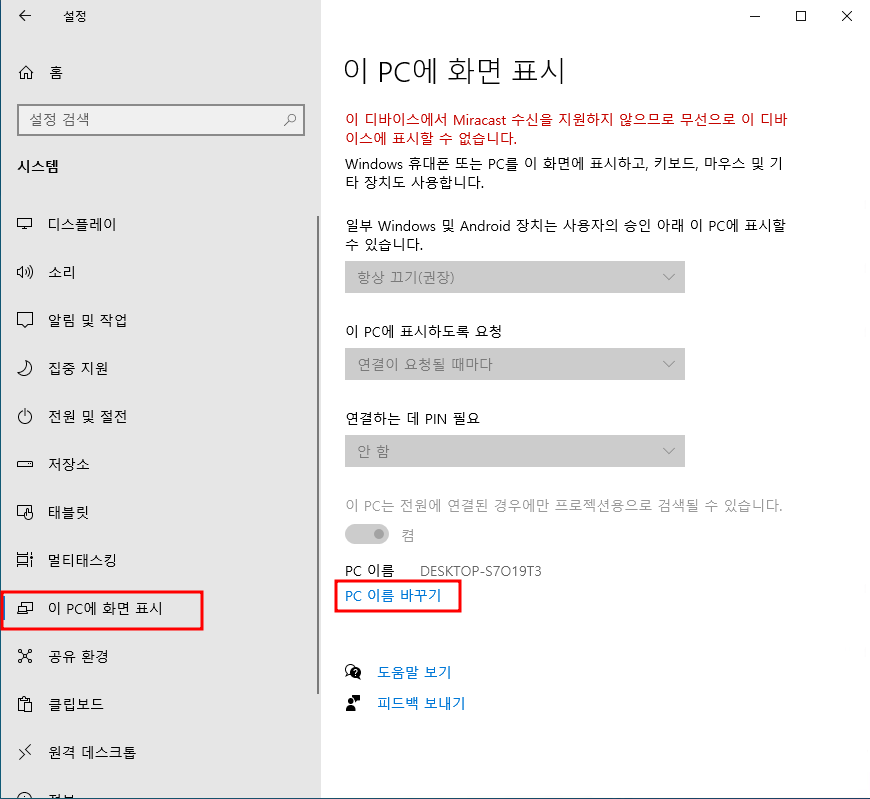Expand the '연결이 요청될 때마다' dropdown
Viewport: 870px width, 799px height.
514,364
